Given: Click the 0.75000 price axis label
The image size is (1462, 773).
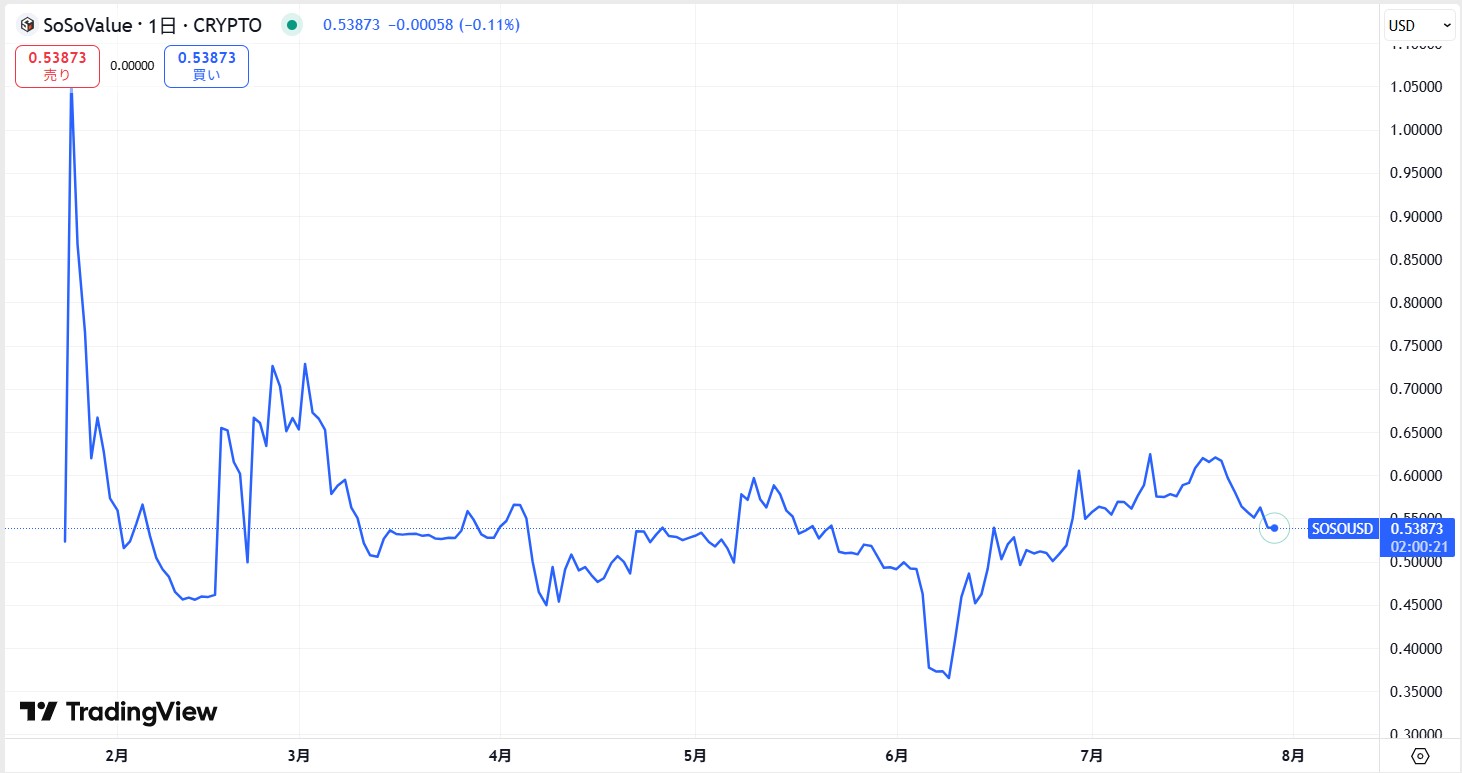Looking at the screenshot, I should (1416, 346).
